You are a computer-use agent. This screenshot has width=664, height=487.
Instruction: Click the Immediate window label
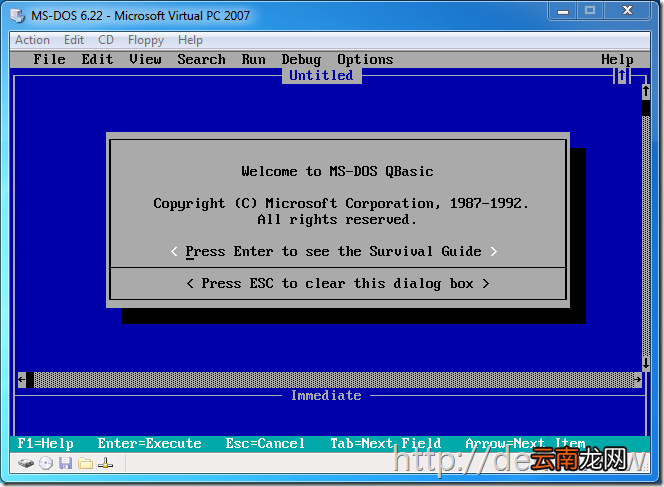[326, 395]
